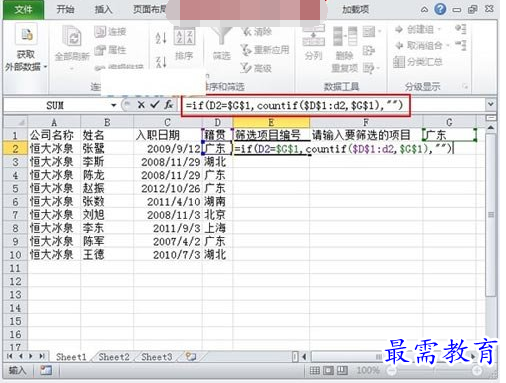Viewport: 506px width, 383px height.
Task: Click the 属性 properties button
Action: tap(110, 50)
